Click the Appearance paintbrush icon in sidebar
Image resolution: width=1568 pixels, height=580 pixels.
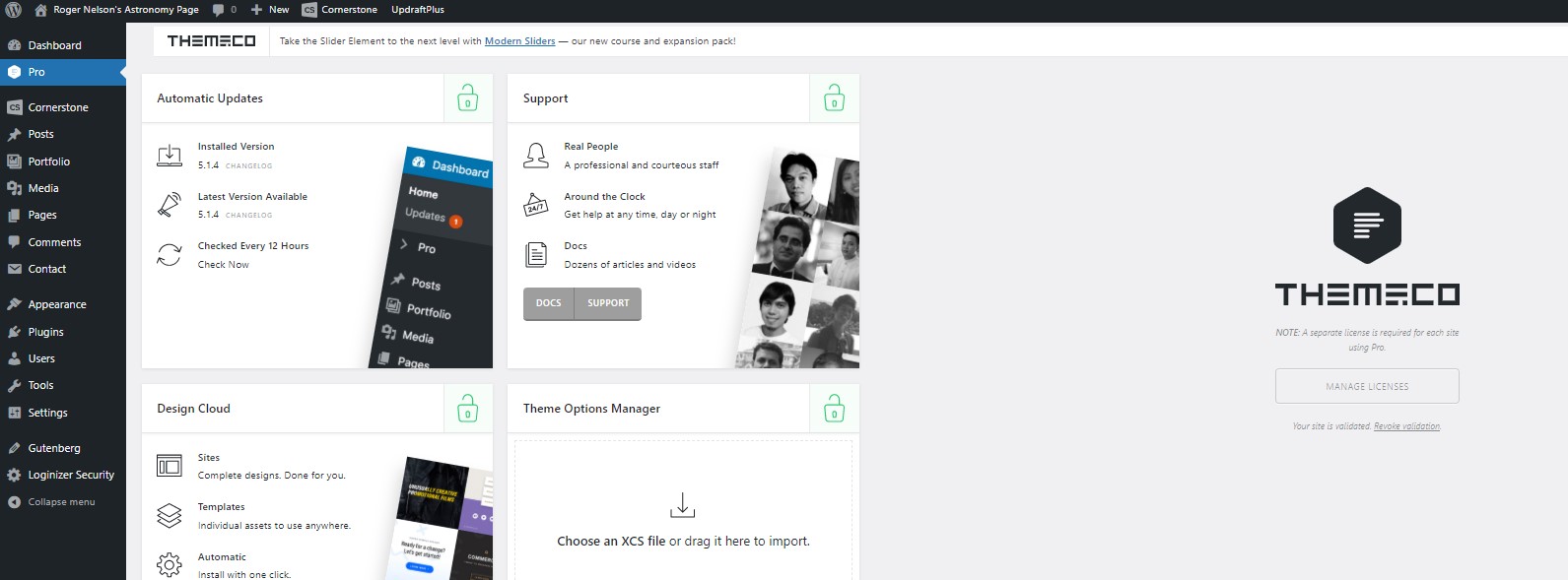pos(14,304)
